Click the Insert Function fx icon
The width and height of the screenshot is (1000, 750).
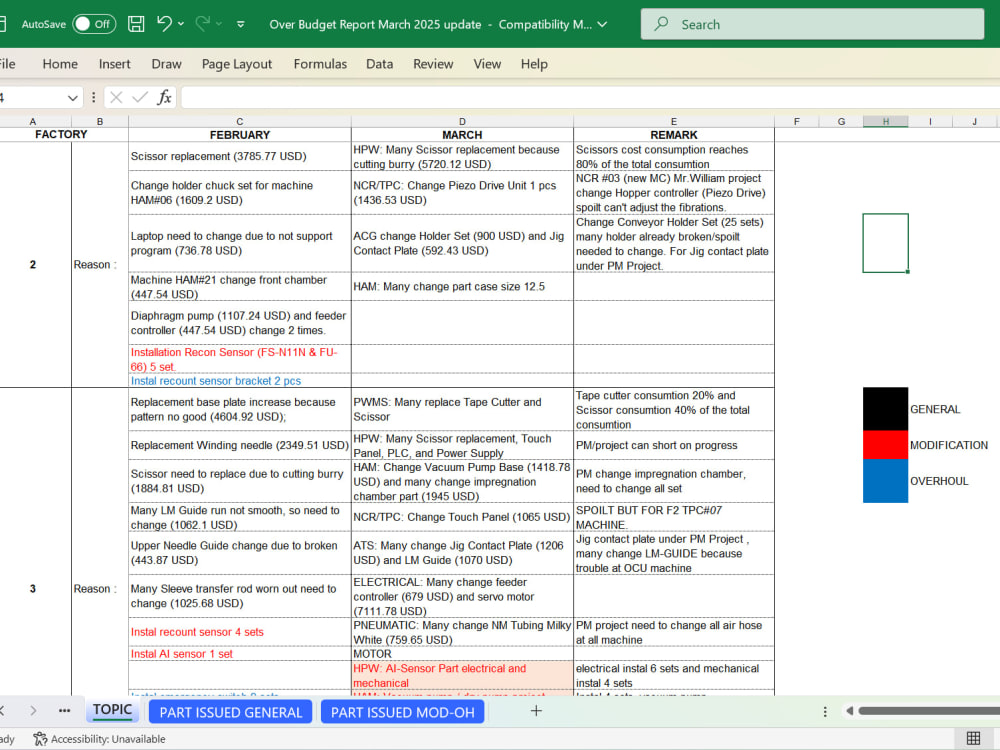[165, 98]
